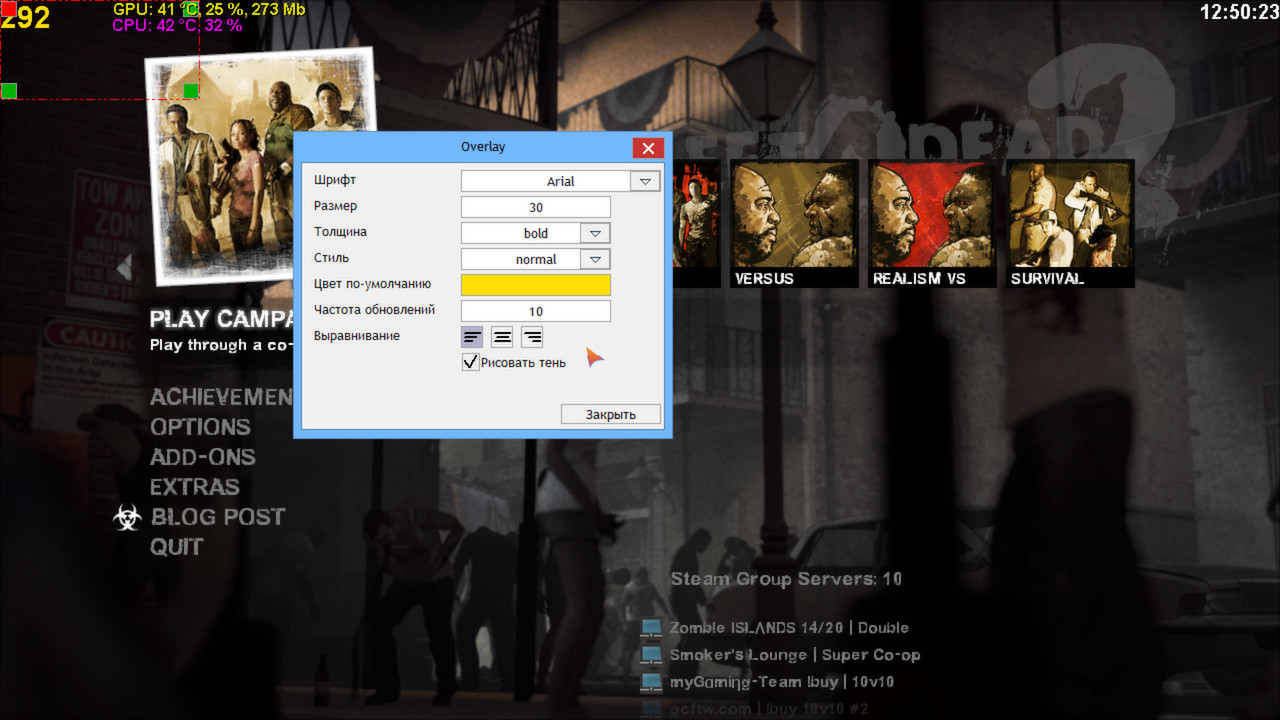This screenshot has width=1280, height=720.
Task: Click Частота обновлений field showing 10
Action: pos(536,311)
